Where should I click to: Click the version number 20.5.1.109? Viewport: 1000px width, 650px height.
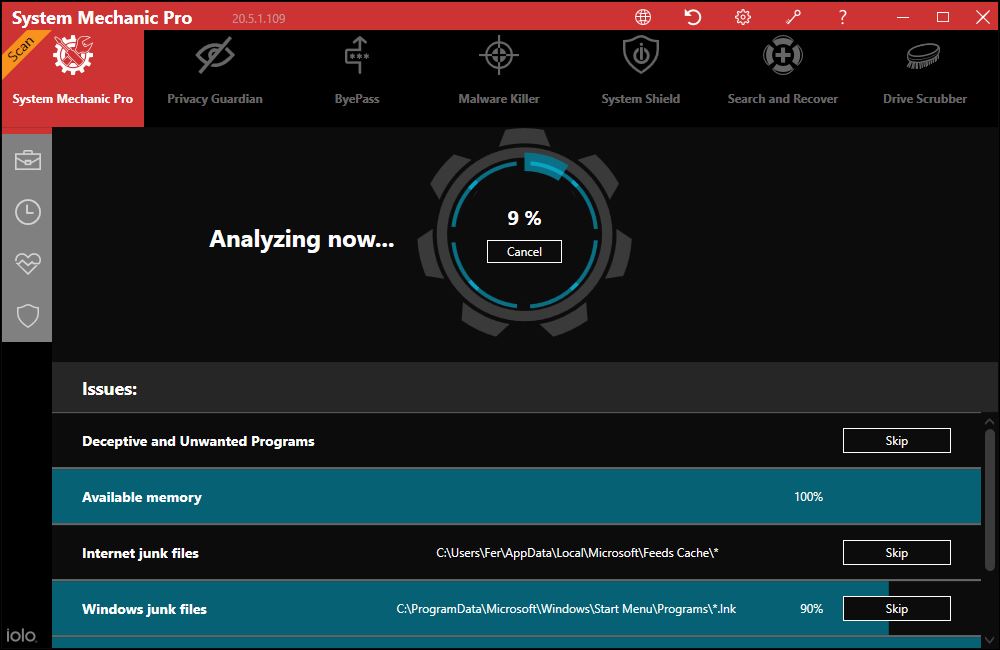[258, 18]
